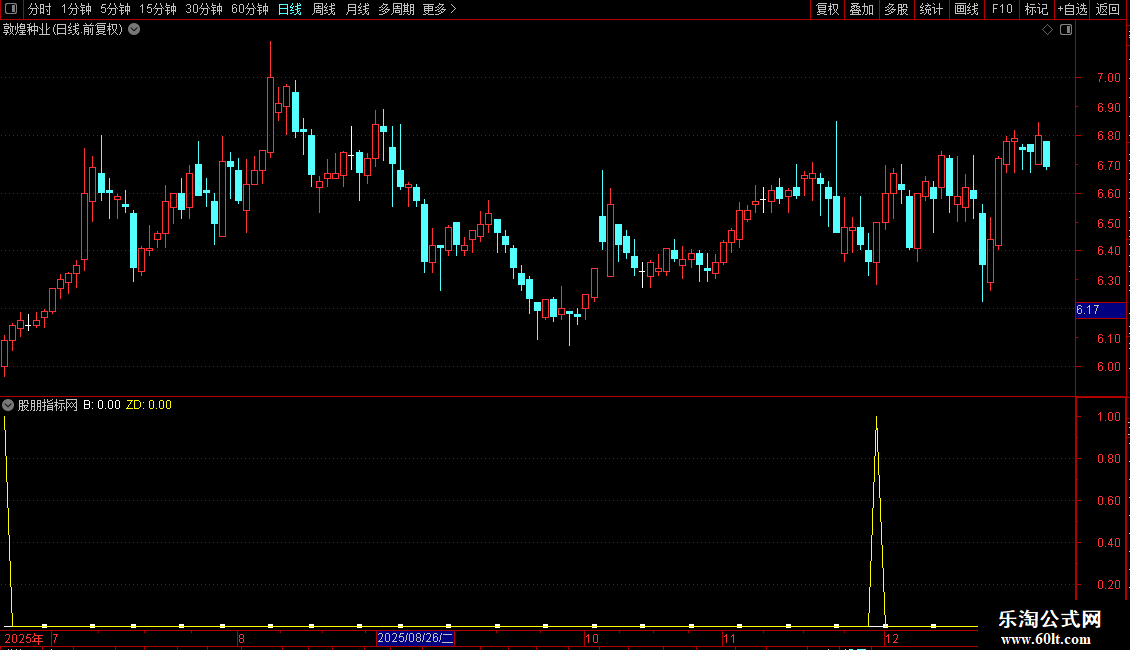Click the 1.00 indicator axis label
The image size is (1130, 650).
coord(1108,417)
